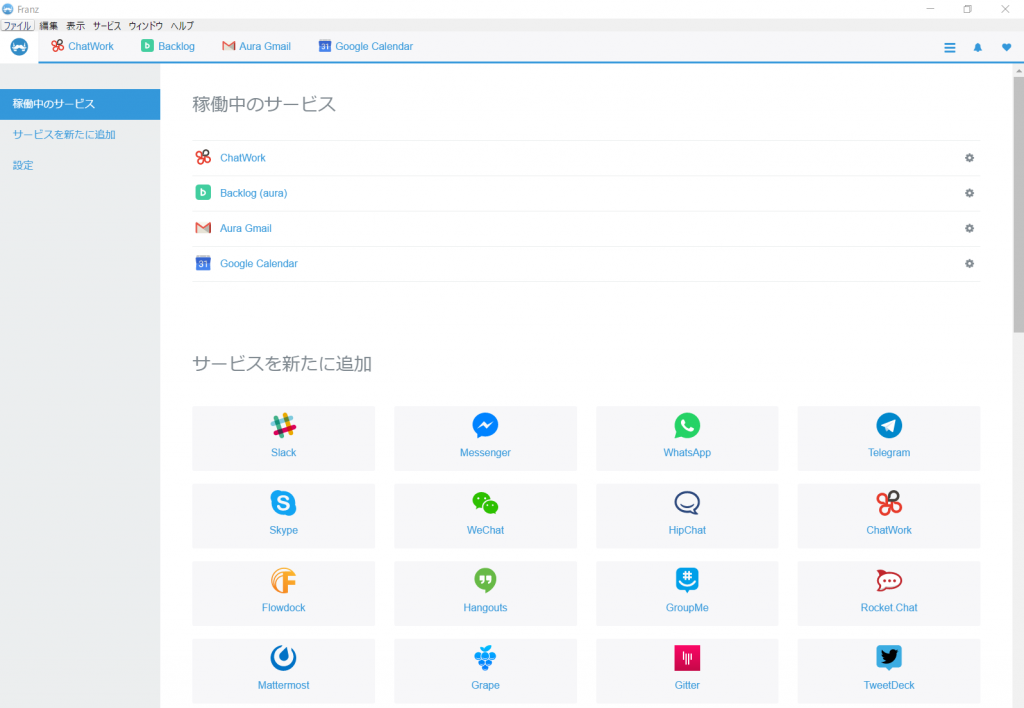This screenshot has width=1024, height=708.
Task: Click the scrollbar up arrow
Action: pyautogui.click(x=1018, y=71)
